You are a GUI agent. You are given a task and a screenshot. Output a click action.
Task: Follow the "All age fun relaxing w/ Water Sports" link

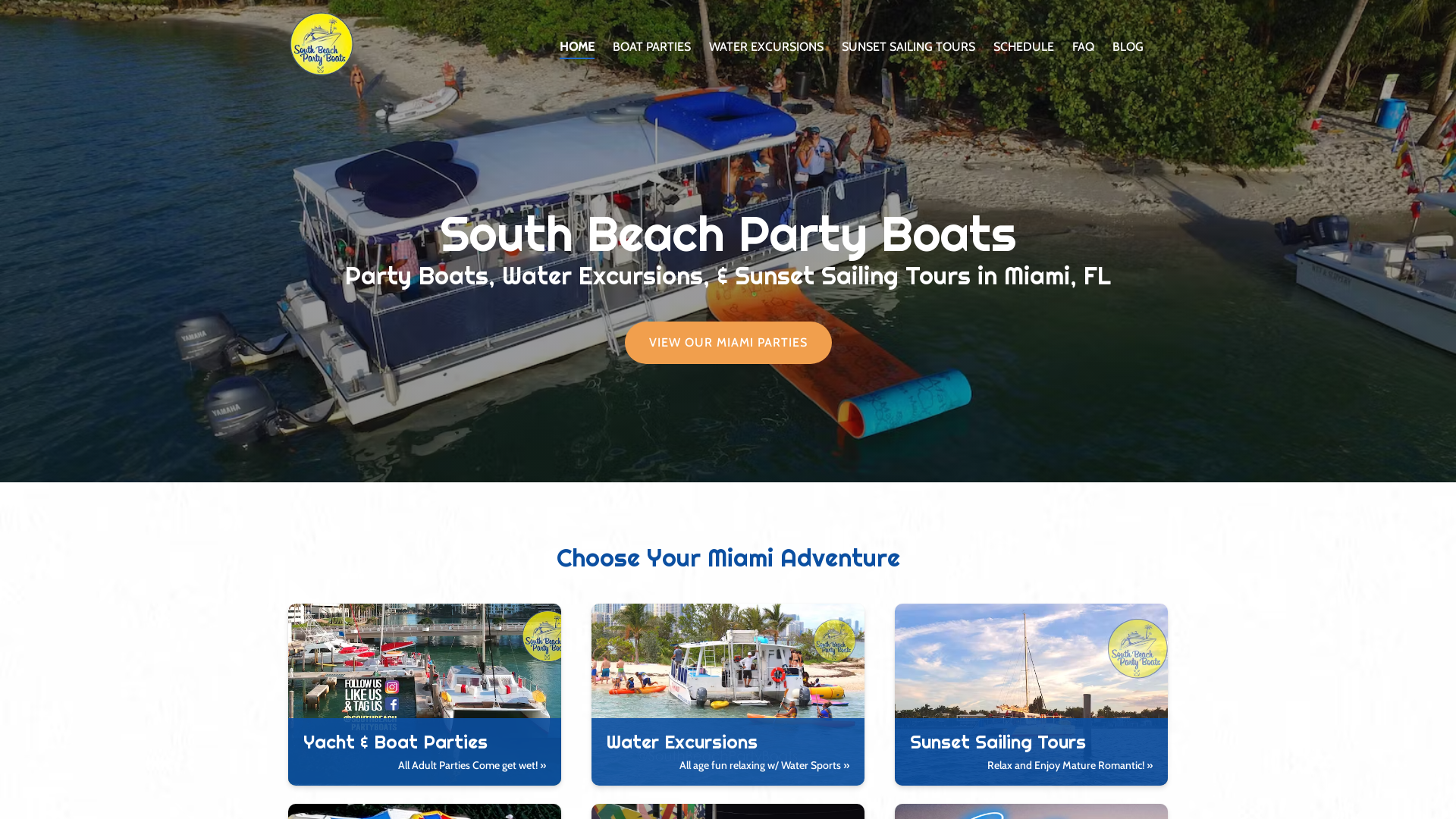click(x=764, y=765)
